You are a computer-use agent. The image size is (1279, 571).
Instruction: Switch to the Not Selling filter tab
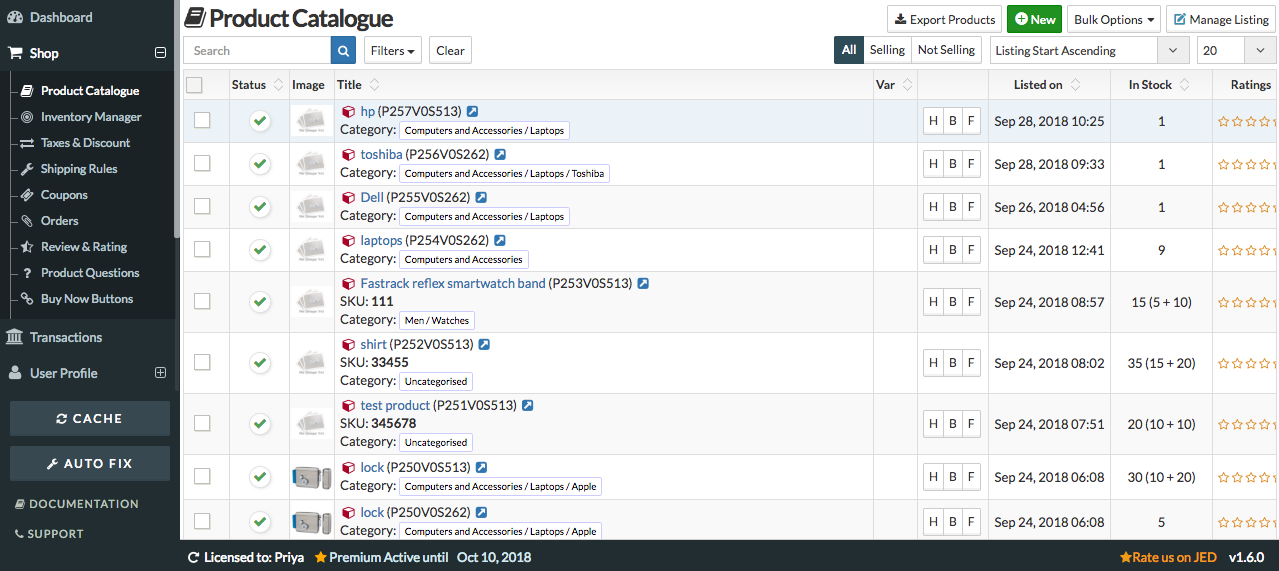pyautogui.click(x=946, y=50)
